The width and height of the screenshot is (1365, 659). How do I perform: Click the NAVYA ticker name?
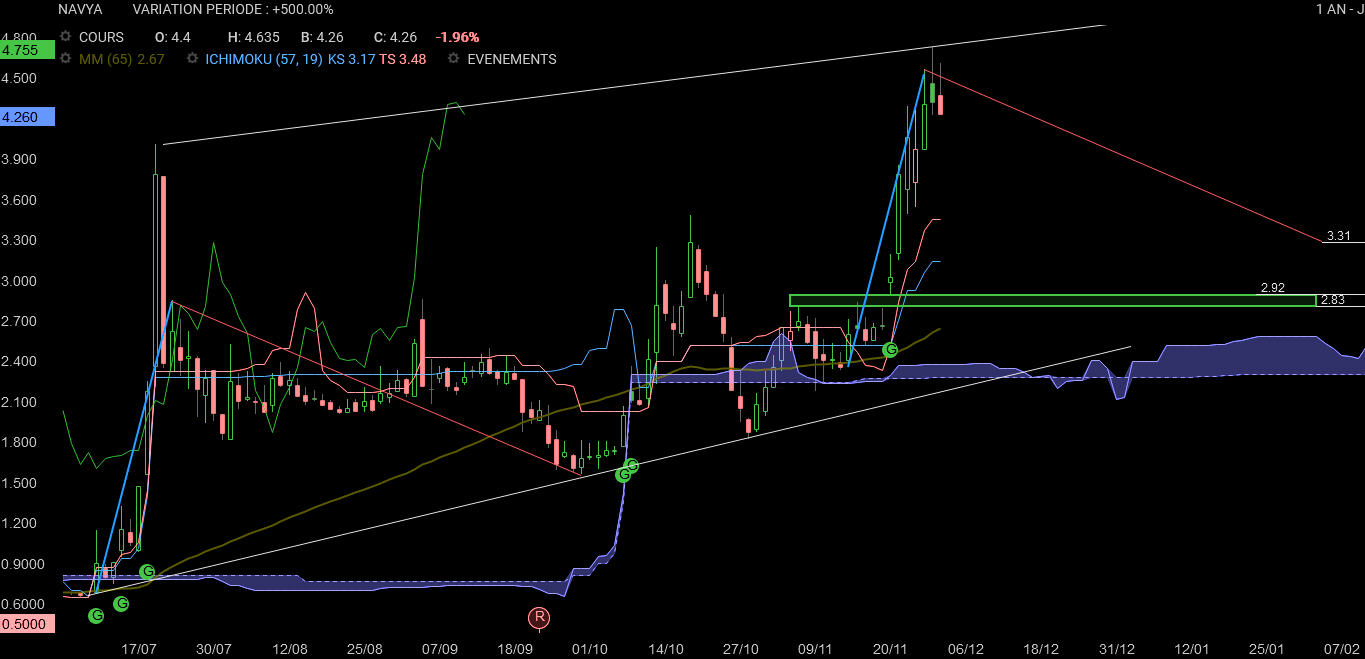click(x=80, y=9)
